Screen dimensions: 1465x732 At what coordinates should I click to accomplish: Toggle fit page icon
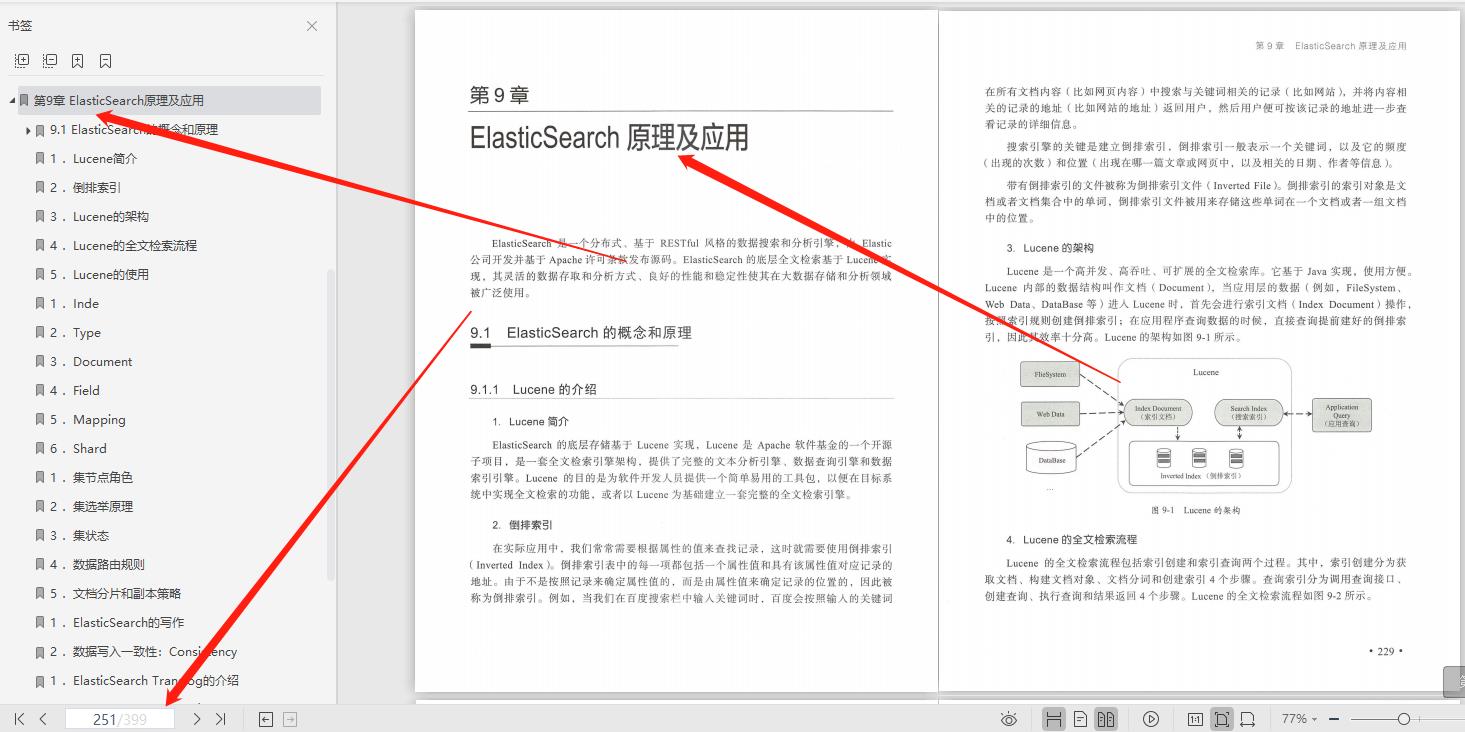1221,719
